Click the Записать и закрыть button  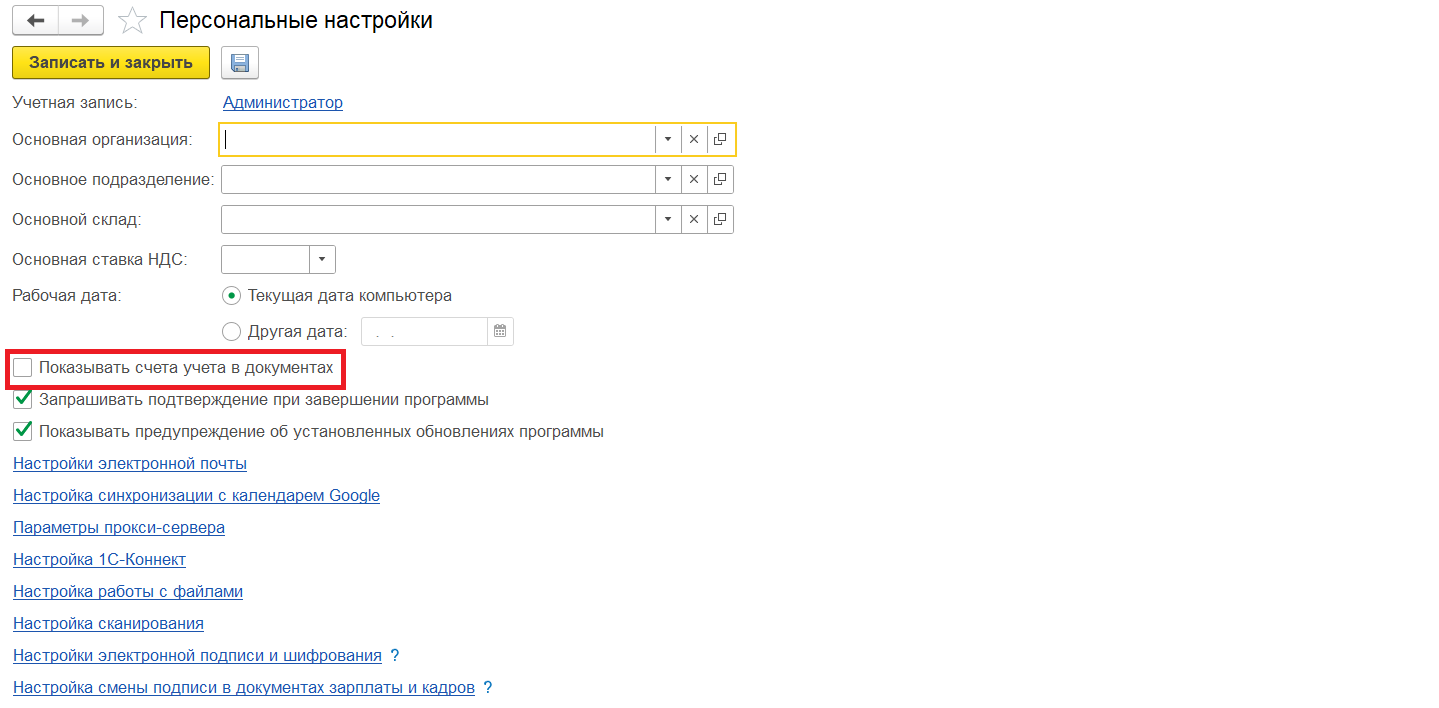coord(110,62)
